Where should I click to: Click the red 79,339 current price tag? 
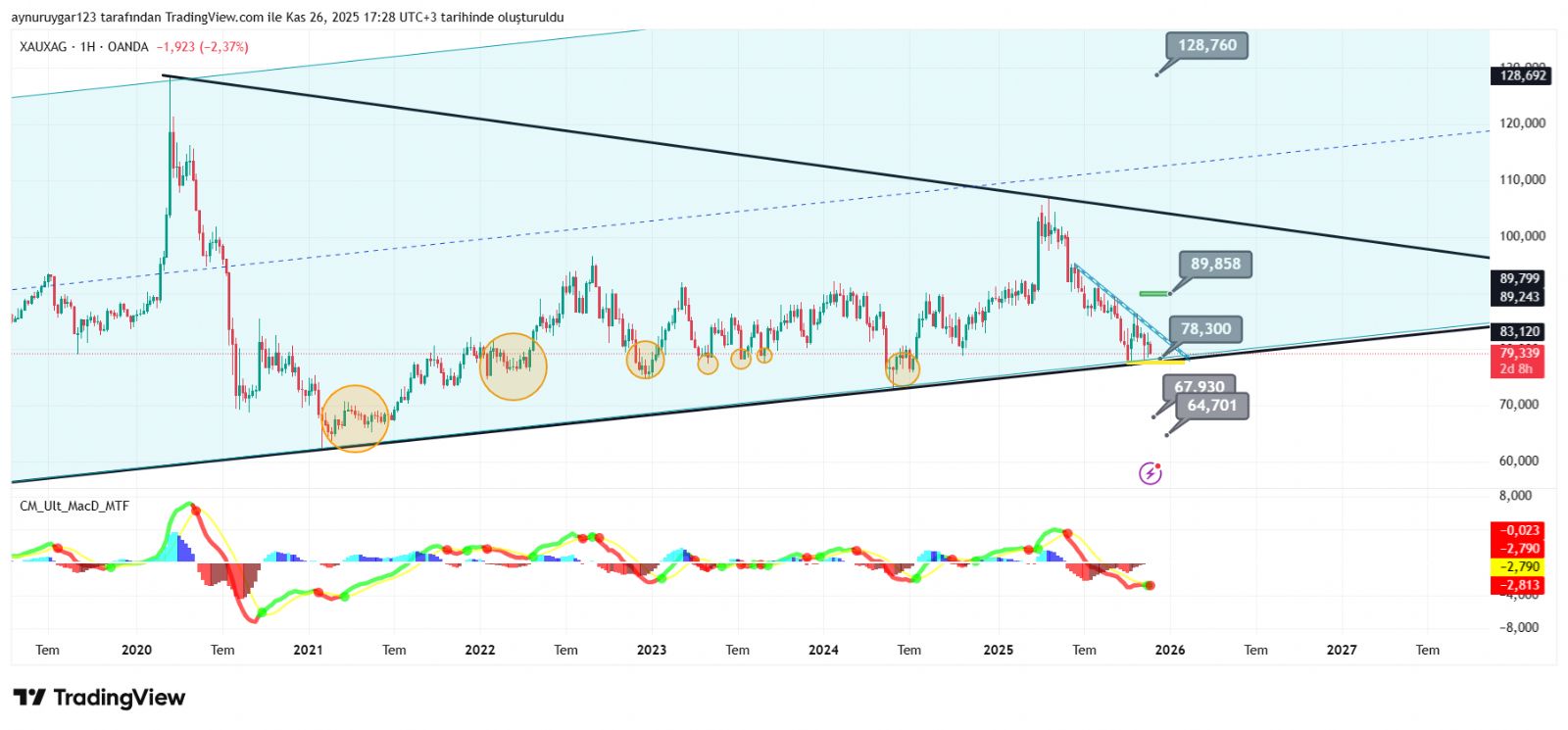(1518, 353)
